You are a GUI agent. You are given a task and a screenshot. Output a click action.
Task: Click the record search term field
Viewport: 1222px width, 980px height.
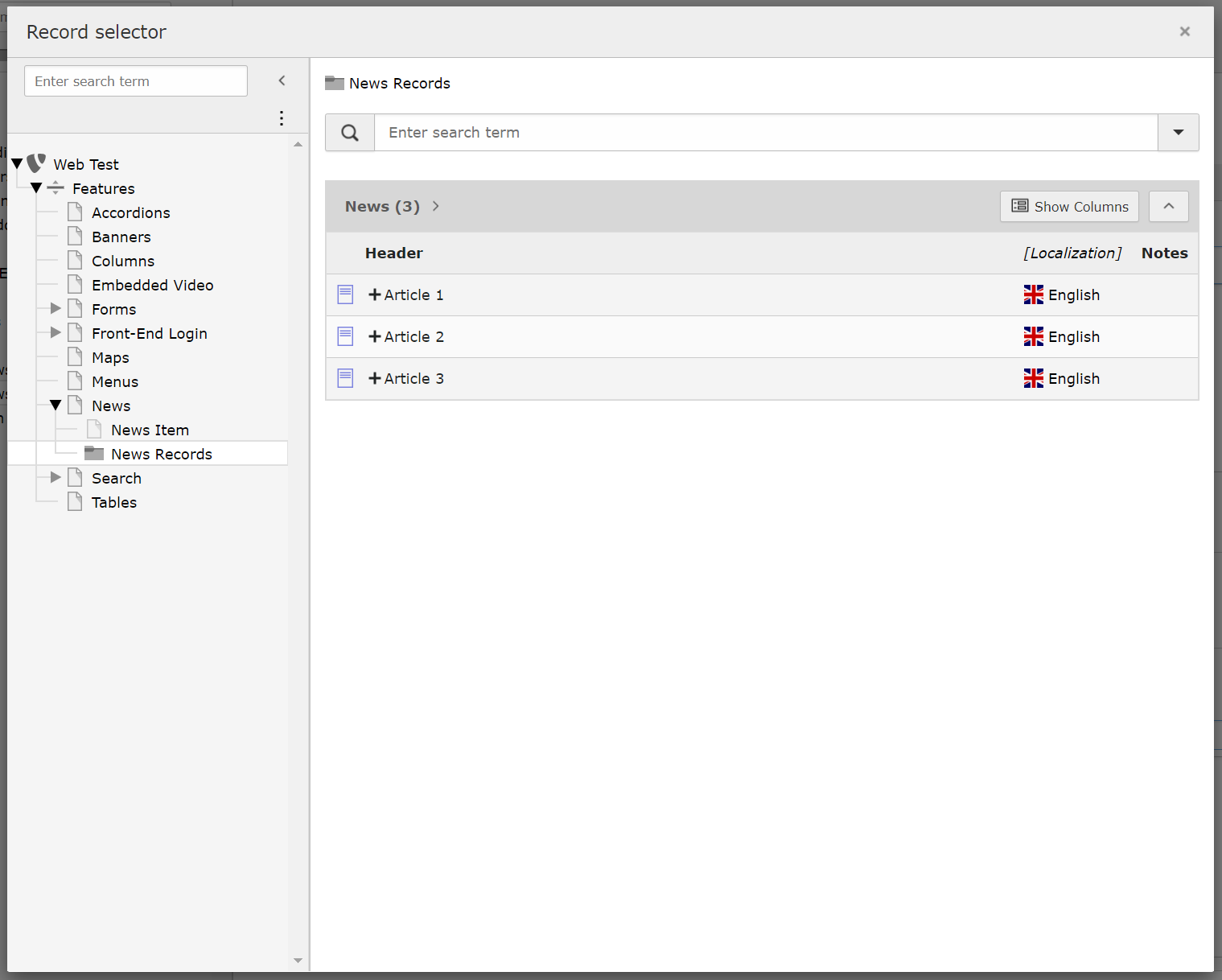(766, 133)
